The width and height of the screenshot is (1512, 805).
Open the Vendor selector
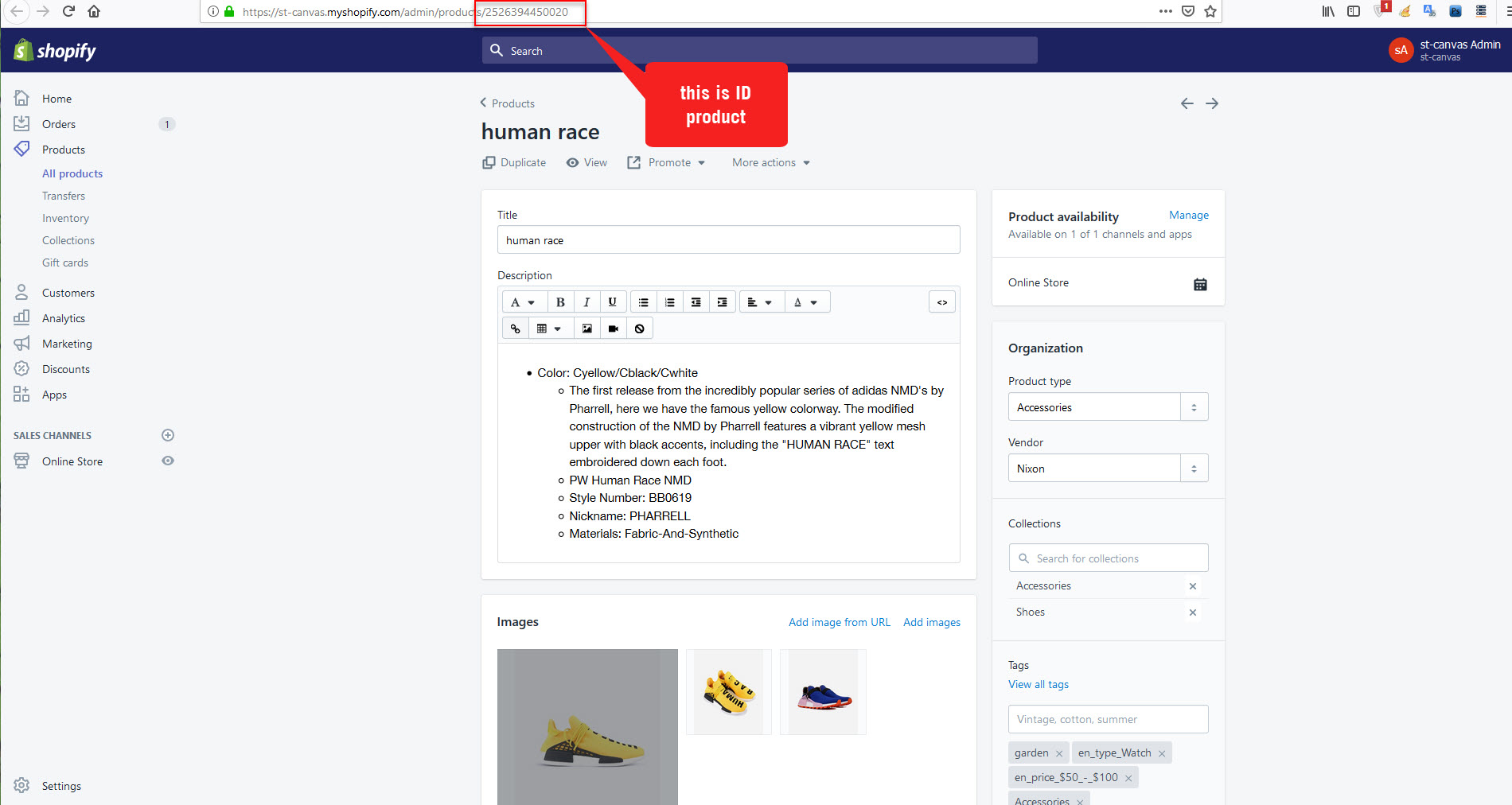(x=1108, y=469)
